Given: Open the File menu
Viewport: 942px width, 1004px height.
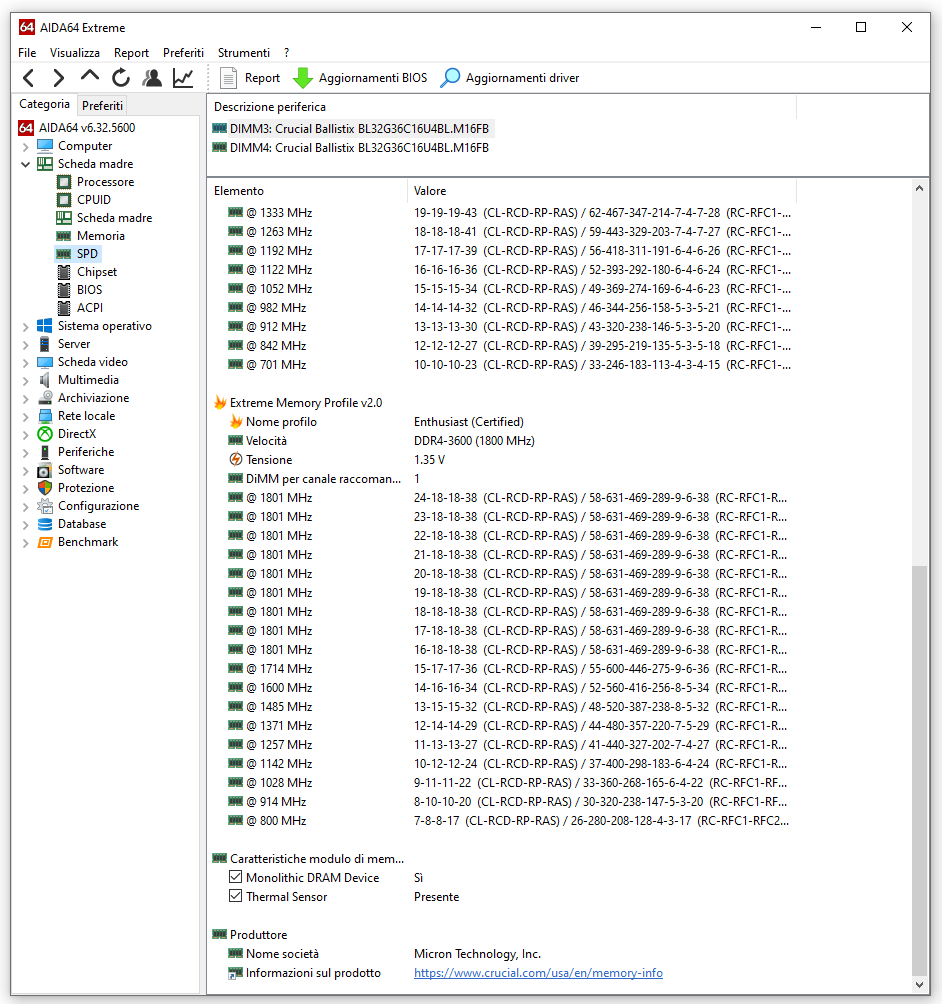Looking at the screenshot, I should pyautogui.click(x=27, y=53).
